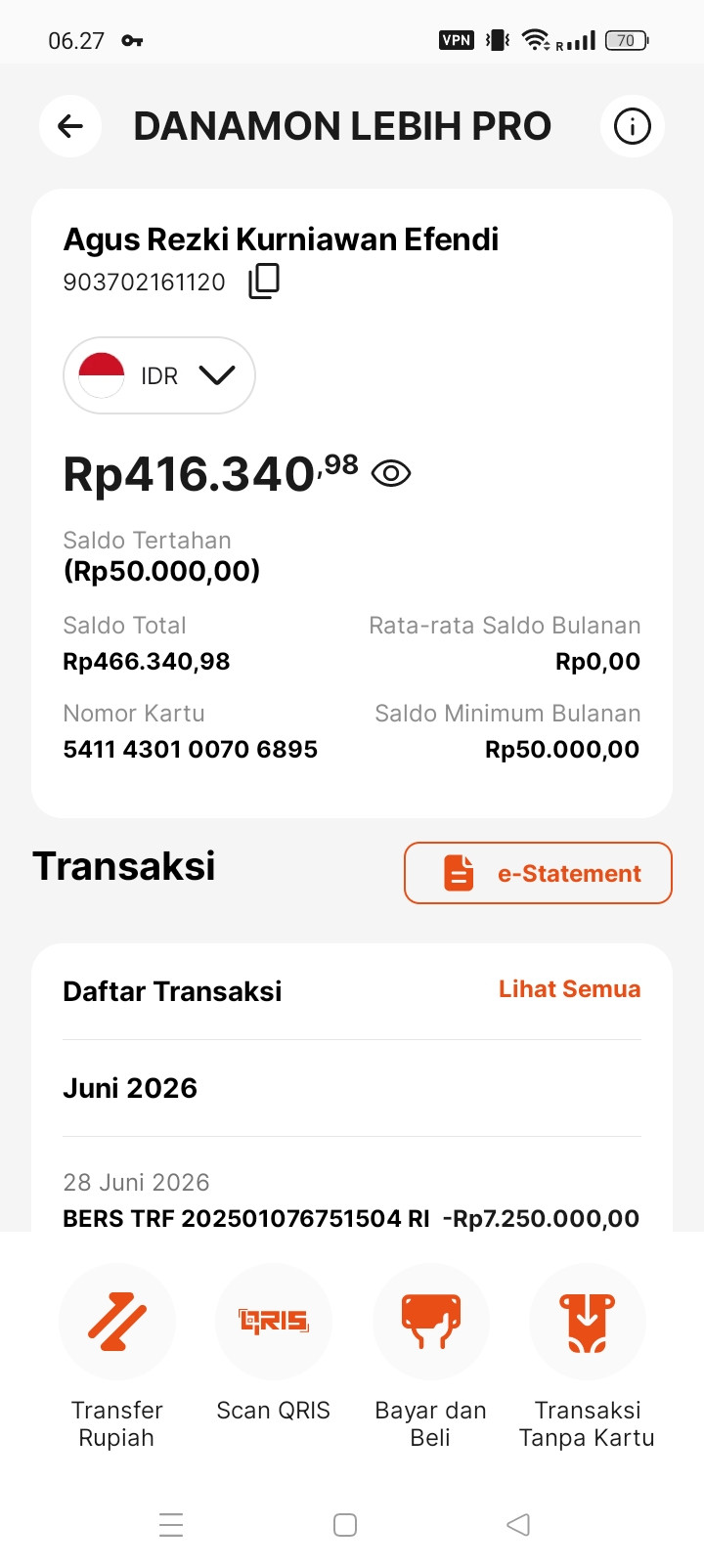The height and width of the screenshot is (1568, 704).
Task: Tap the card number 5411 4301 0070 6895
Action: point(191,750)
